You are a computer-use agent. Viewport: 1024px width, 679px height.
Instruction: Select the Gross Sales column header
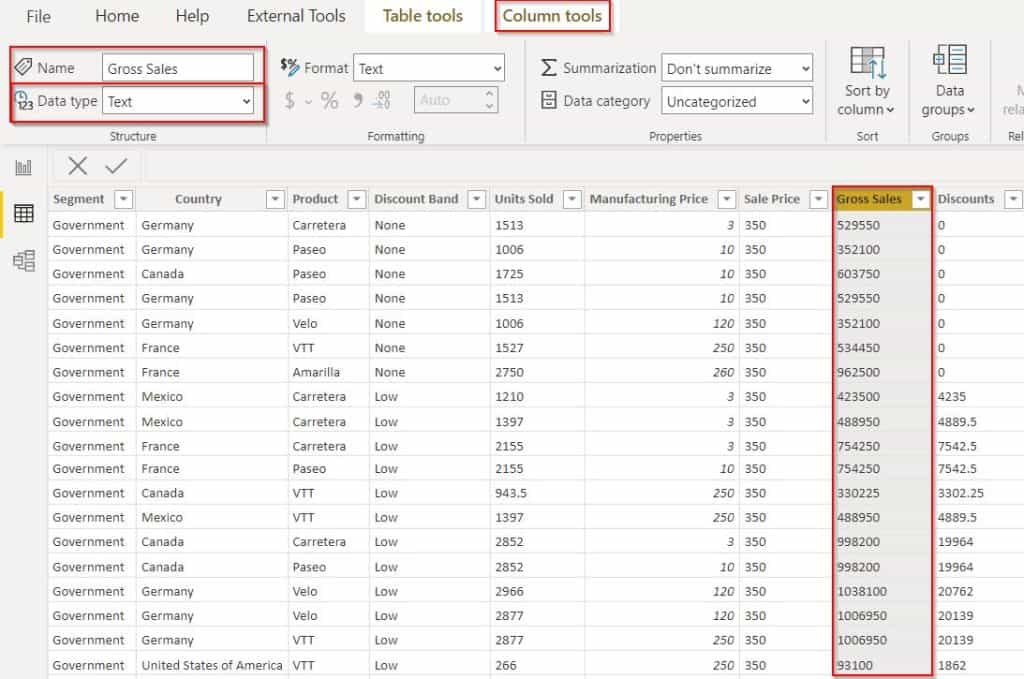tap(869, 199)
